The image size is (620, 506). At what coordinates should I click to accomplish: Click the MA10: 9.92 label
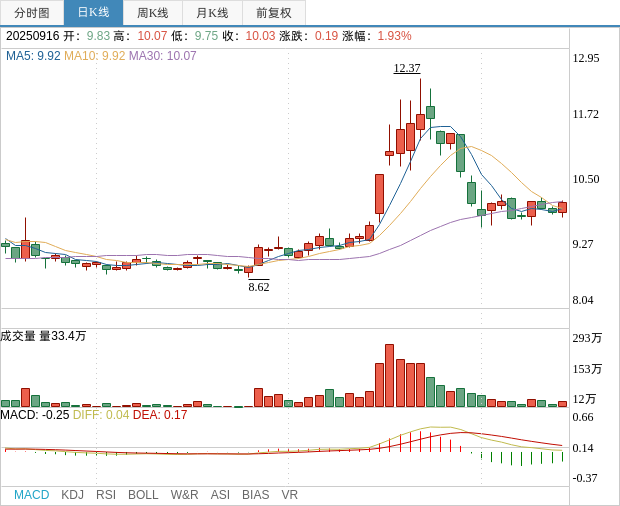point(95,56)
